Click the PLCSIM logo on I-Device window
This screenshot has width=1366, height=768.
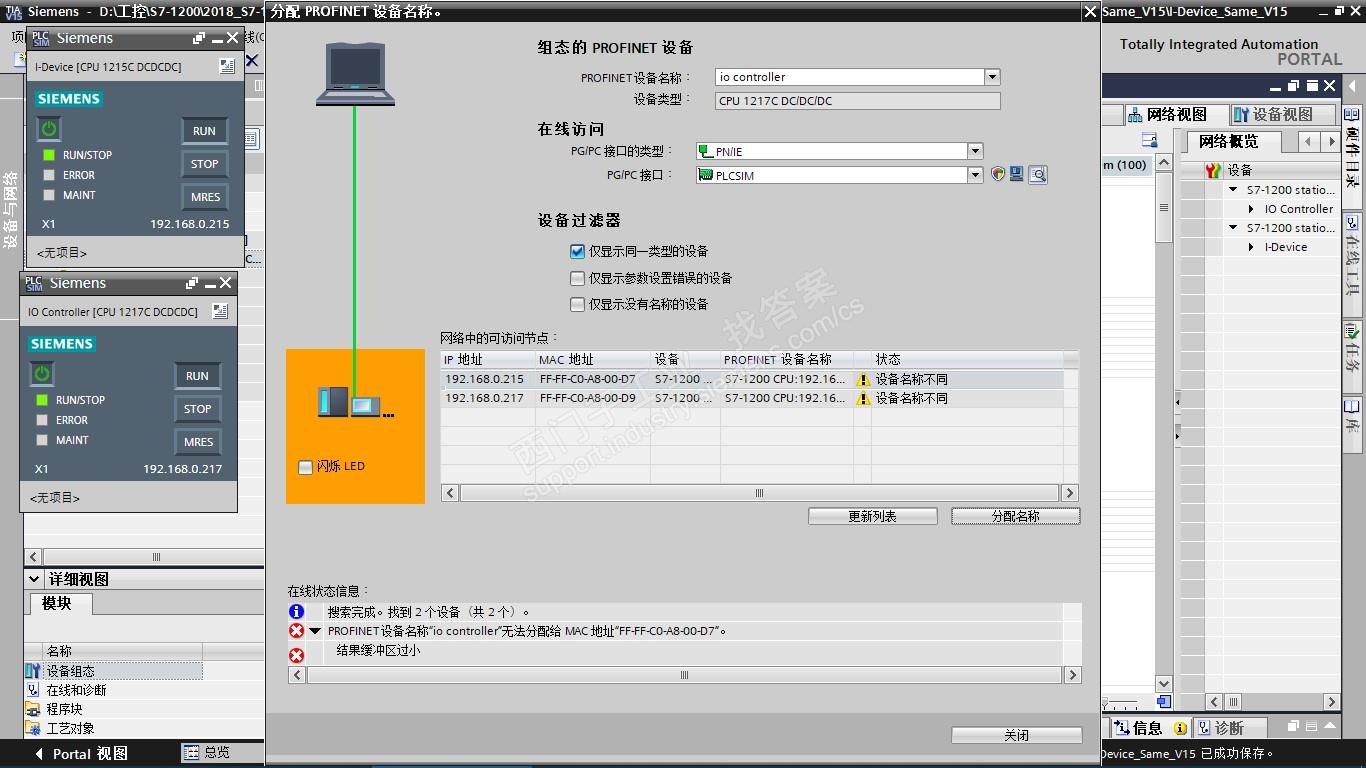click(x=40, y=38)
